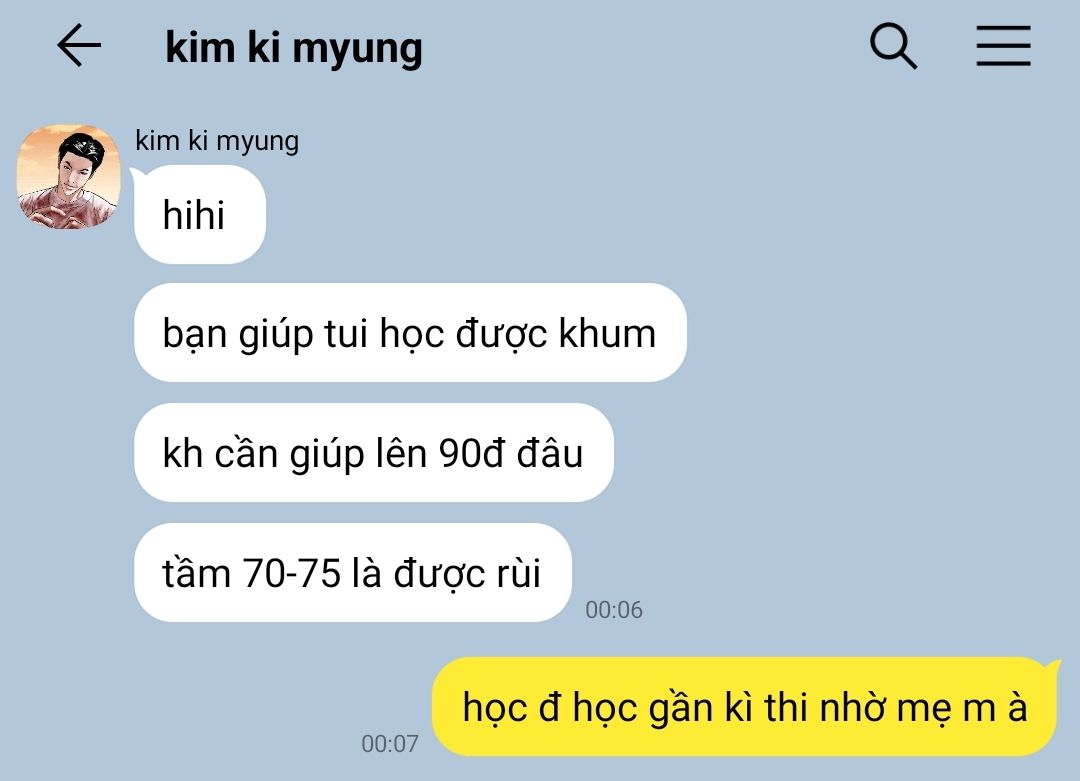The height and width of the screenshot is (781, 1080).
Task: Tap the word đâu in third message
Action: tap(550, 452)
